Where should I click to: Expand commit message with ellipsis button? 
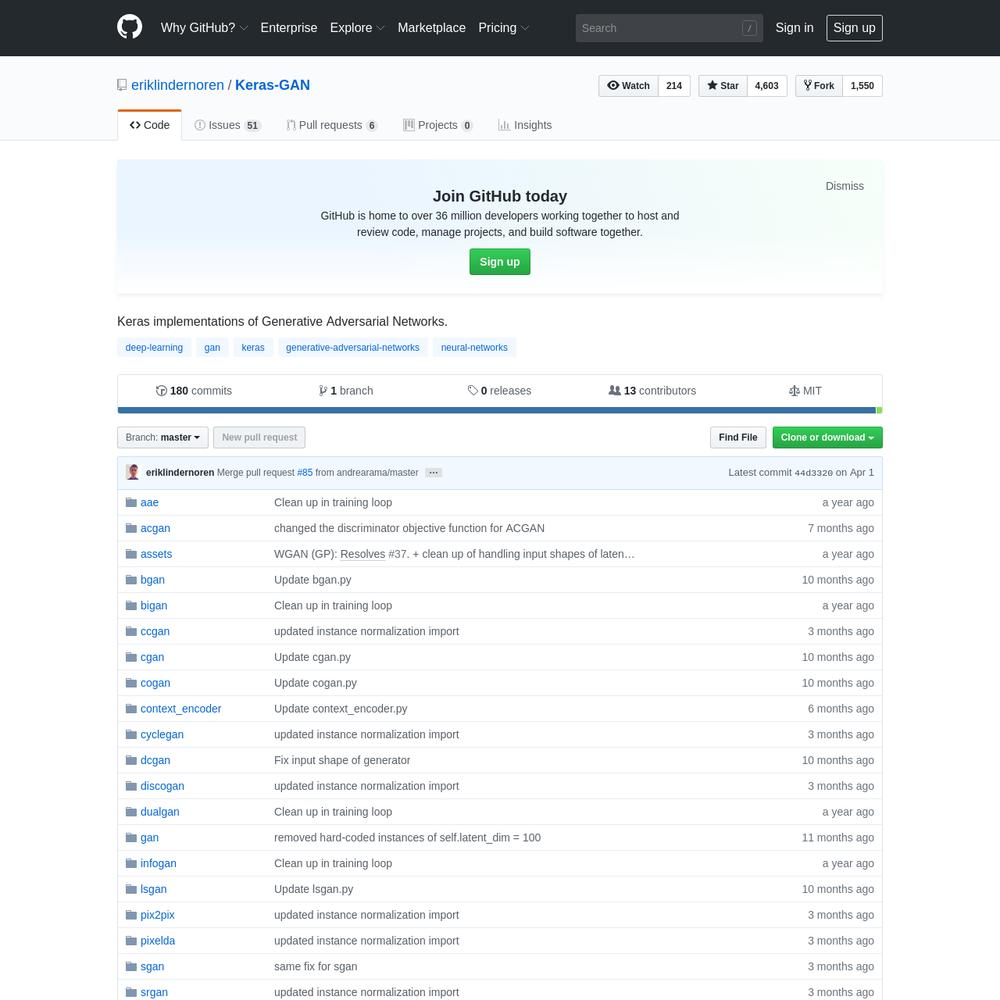[434, 473]
